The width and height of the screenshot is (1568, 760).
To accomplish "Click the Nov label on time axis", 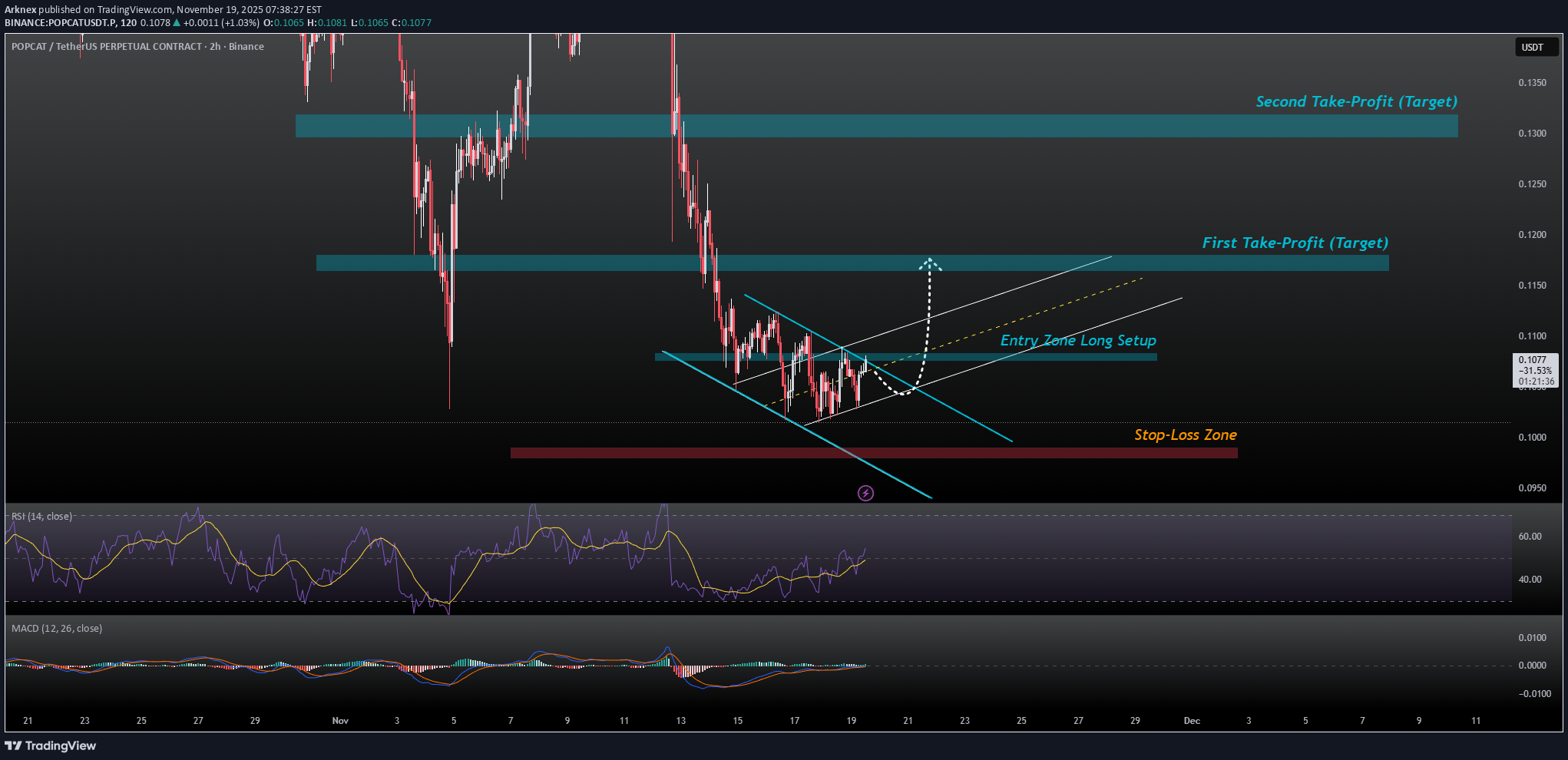I will click(340, 721).
